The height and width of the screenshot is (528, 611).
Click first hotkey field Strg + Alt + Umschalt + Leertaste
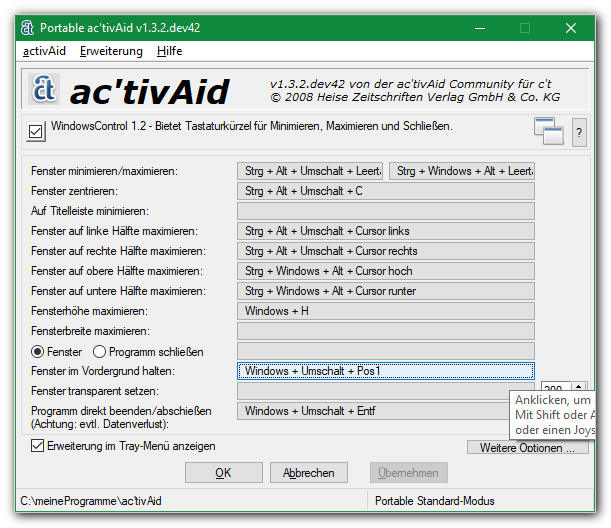(x=310, y=171)
